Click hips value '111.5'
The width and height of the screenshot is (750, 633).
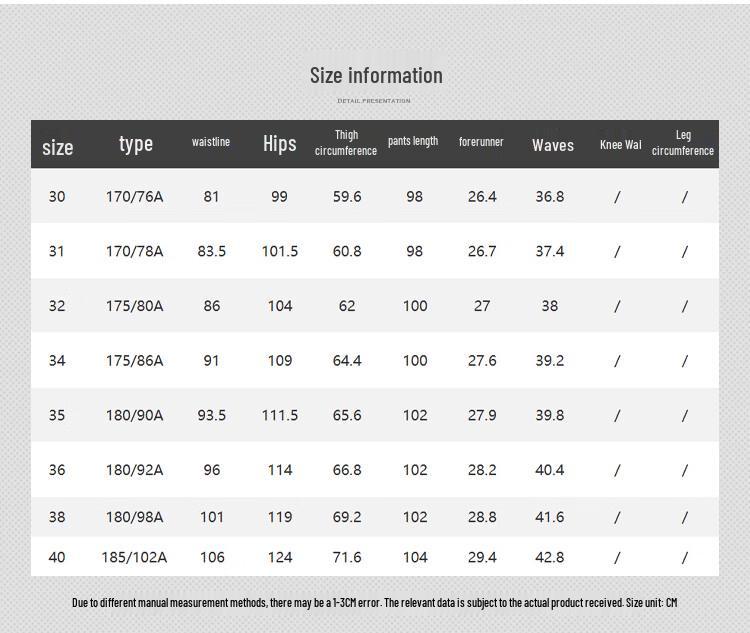[280, 415]
